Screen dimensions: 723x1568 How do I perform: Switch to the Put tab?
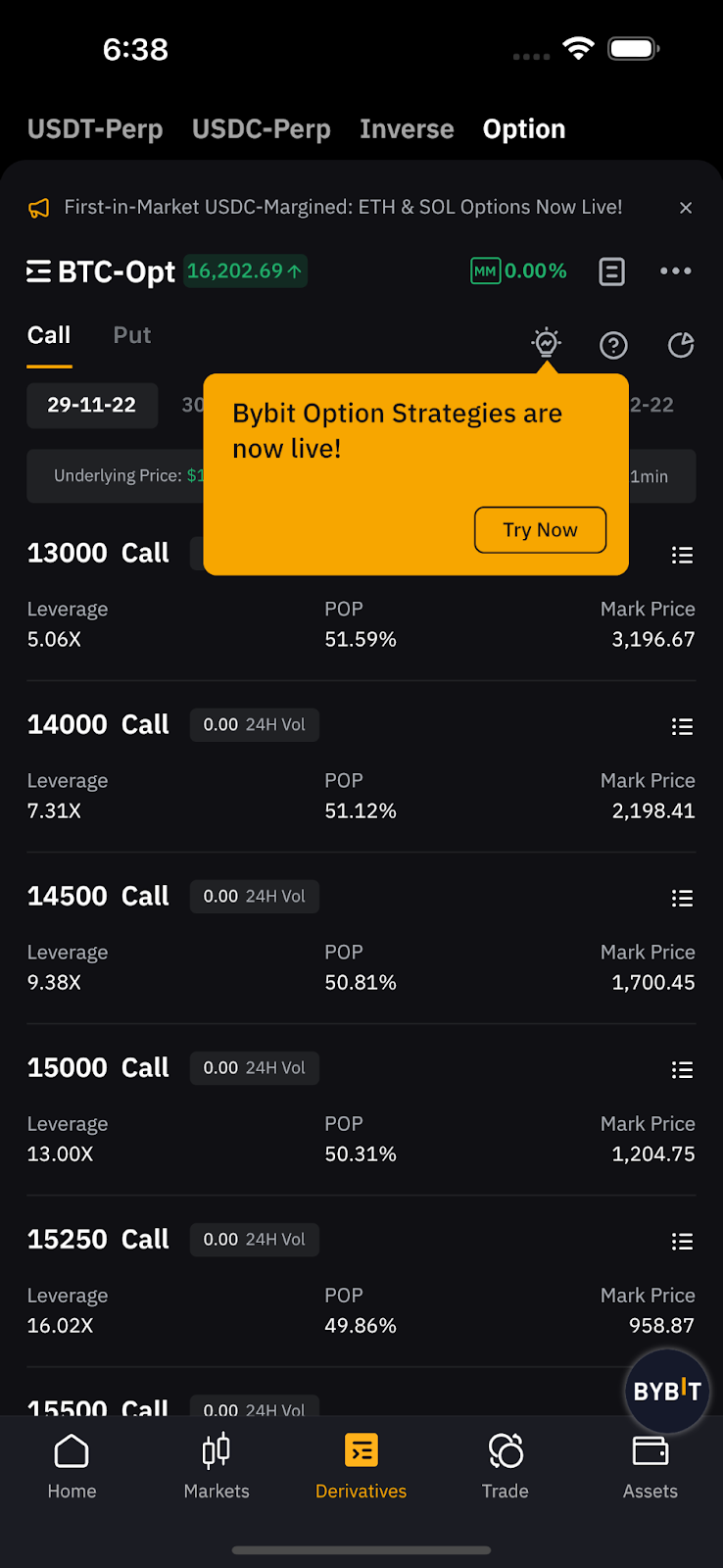tap(132, 335)
